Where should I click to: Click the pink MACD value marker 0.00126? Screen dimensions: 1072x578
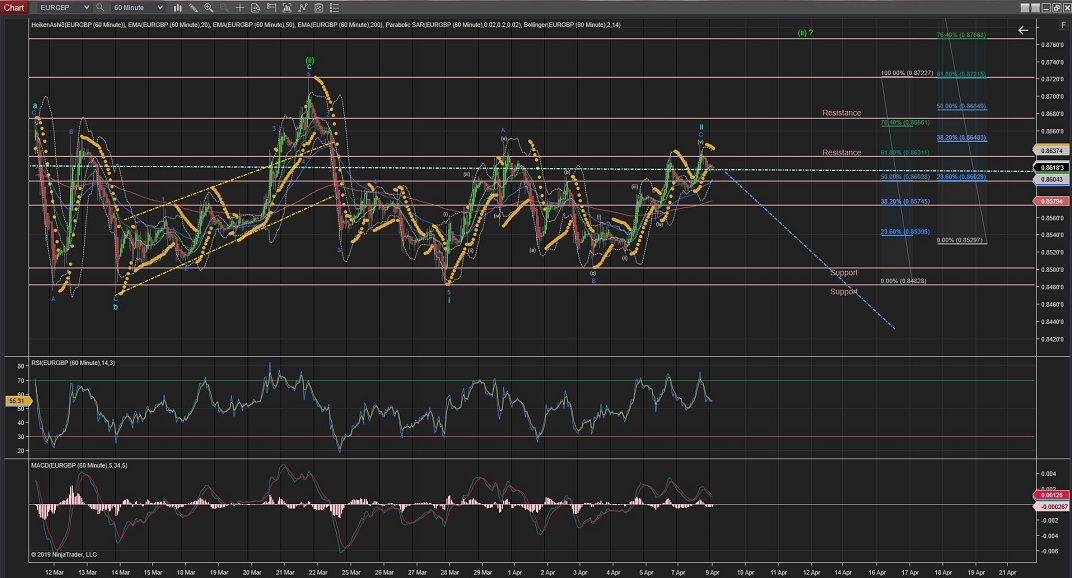coord(1051,495)
